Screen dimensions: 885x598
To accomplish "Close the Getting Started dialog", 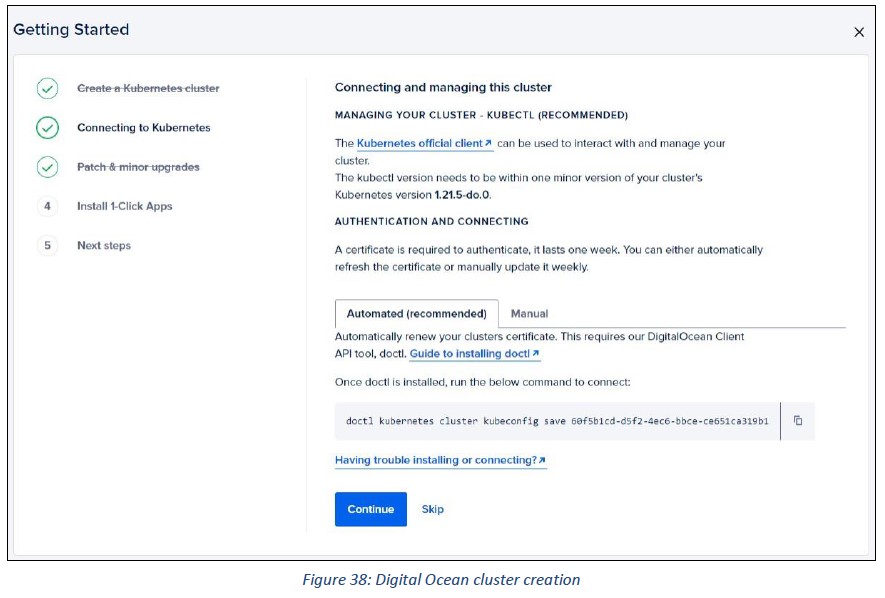I will [858, 32].
